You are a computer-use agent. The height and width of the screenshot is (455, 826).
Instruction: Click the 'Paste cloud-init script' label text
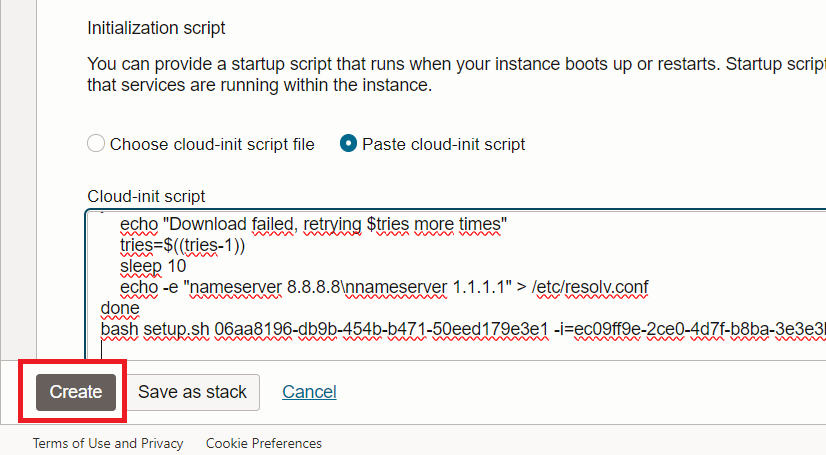443,144
